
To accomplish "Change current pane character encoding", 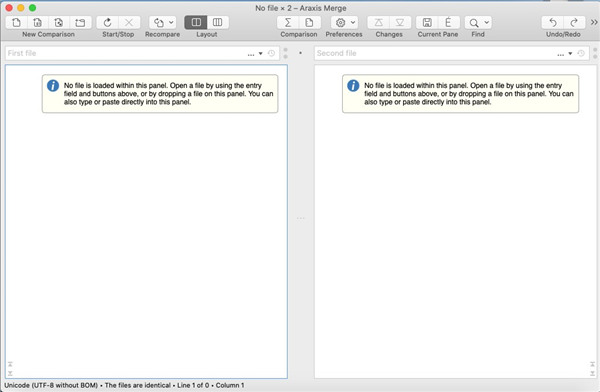I will point(448,23).
